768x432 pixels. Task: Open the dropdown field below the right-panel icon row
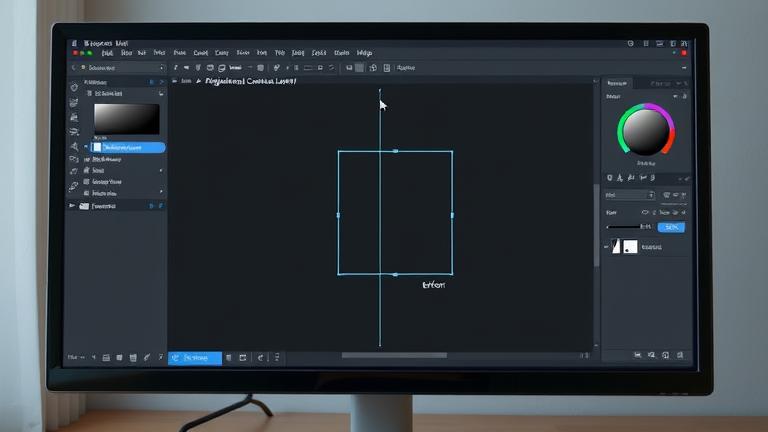630,195
